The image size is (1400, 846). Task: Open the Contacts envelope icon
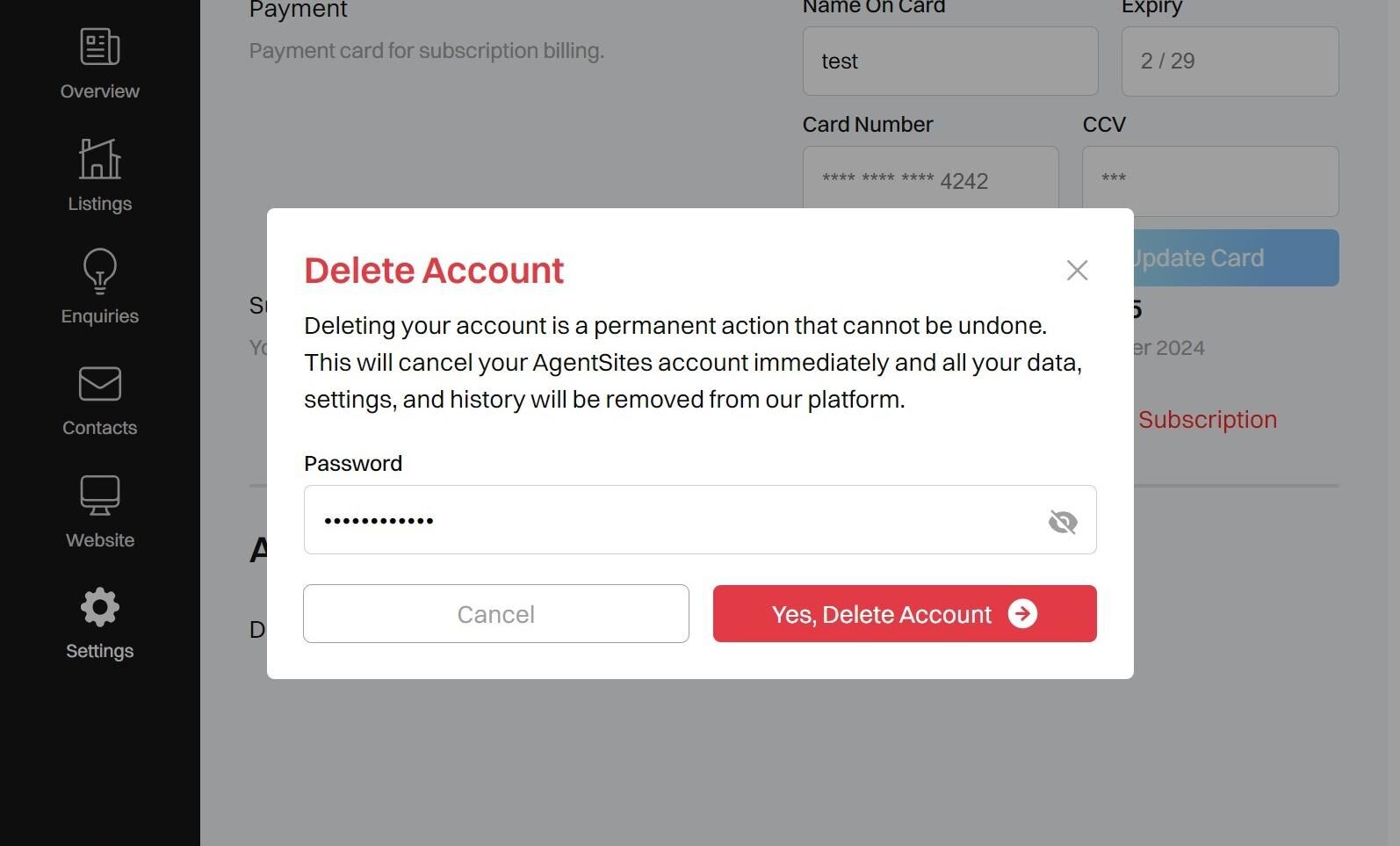100,384
